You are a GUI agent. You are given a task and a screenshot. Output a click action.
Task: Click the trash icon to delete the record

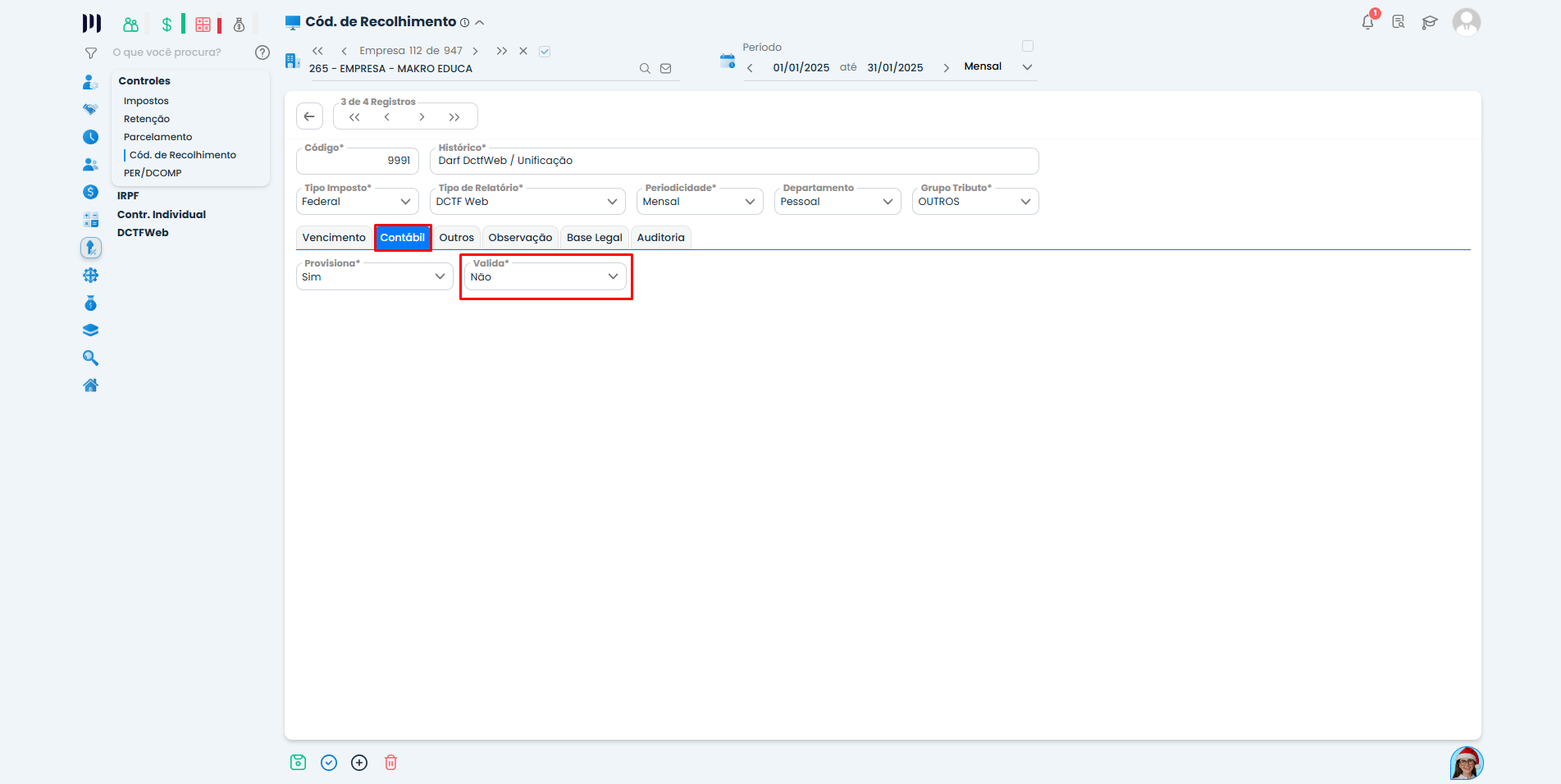390,763
